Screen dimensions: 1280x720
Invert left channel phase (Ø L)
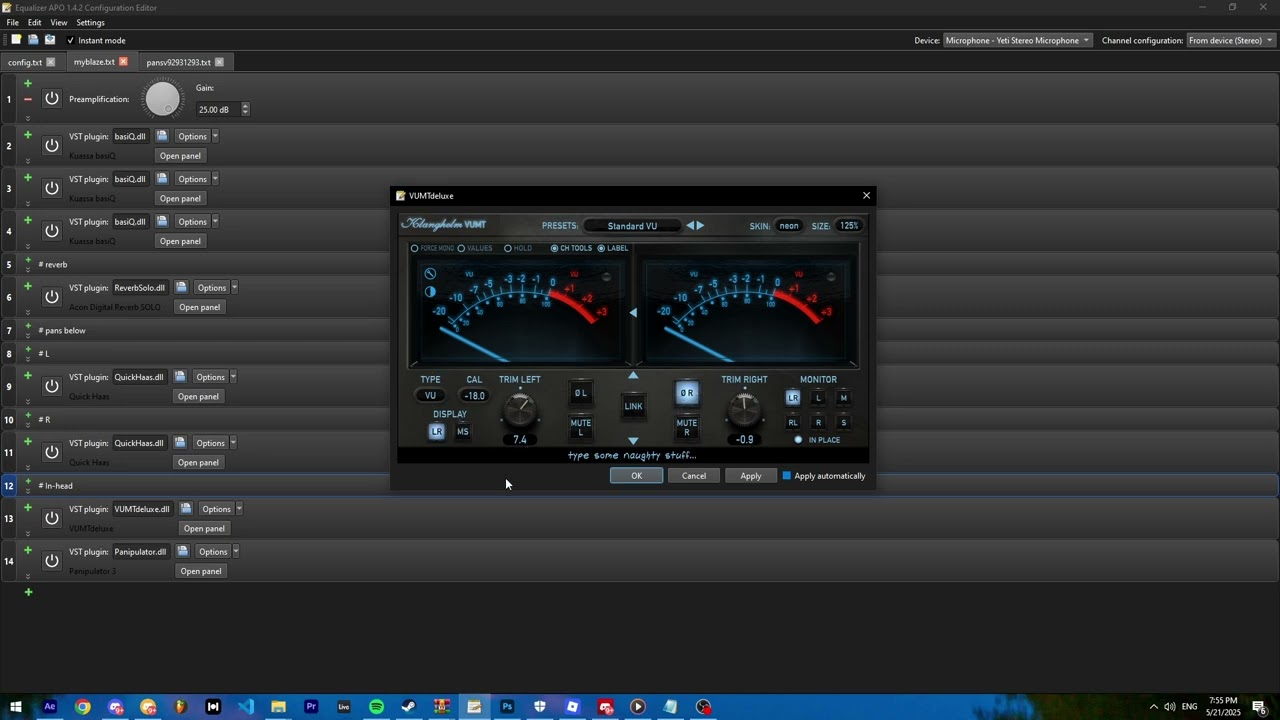pos(580,393)
